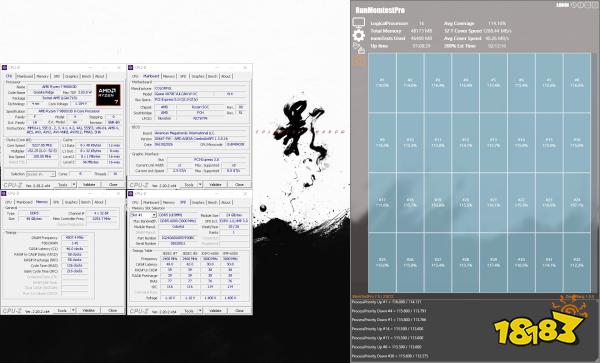
Task: Open the Slot #1 dropdown in CPU-Z SPD window
Action: (143, 215)
